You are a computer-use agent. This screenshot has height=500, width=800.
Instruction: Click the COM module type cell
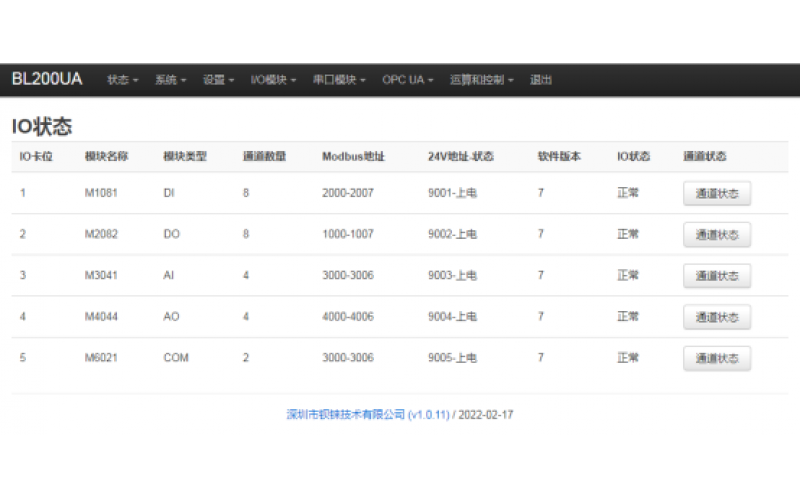coord(176,358)
